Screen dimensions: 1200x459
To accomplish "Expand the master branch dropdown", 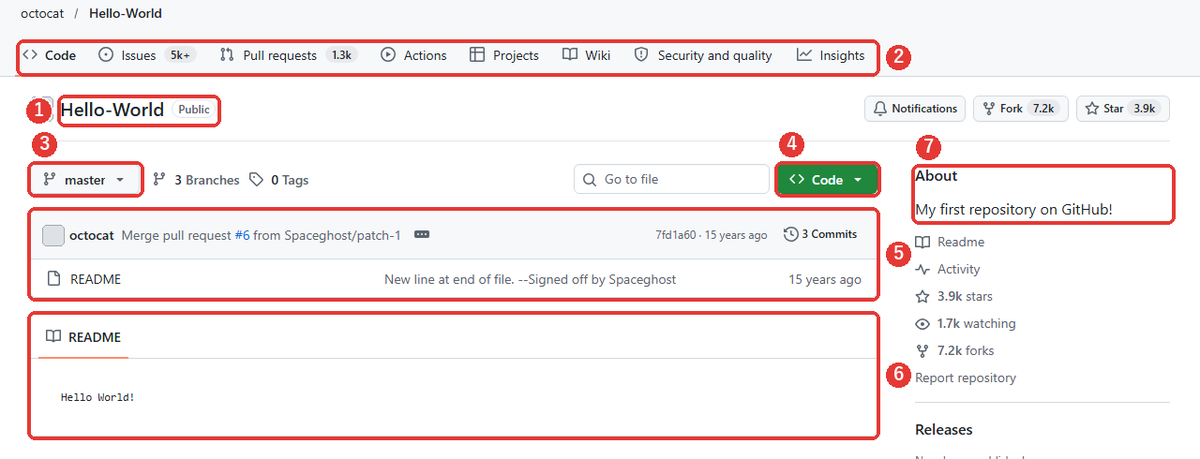I will (85, 180).
